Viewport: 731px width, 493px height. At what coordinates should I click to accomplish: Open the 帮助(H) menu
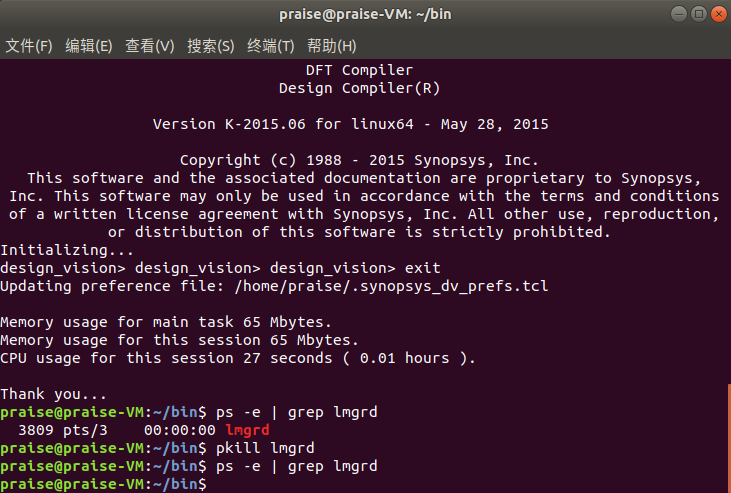coord(331,46)
